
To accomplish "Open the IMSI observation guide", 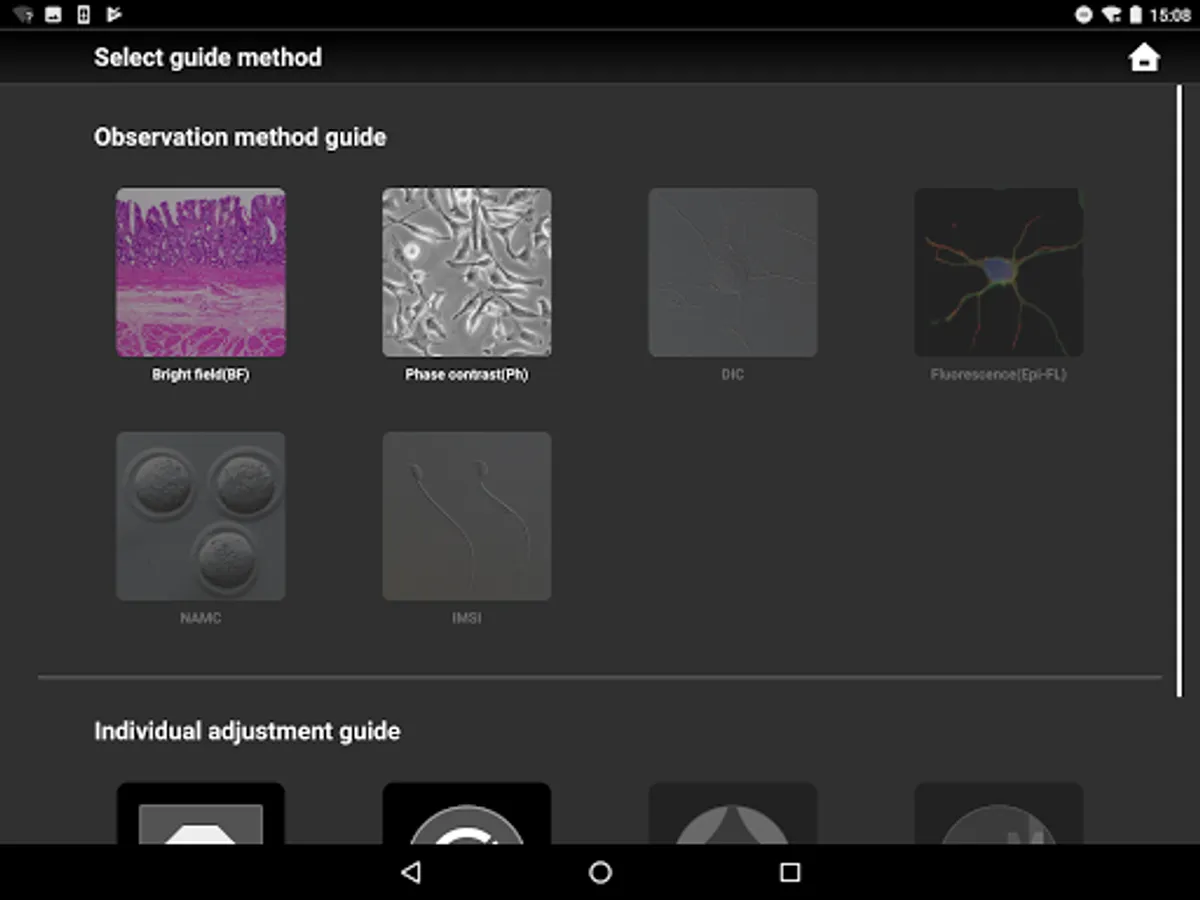I will [x=466, y=516].
